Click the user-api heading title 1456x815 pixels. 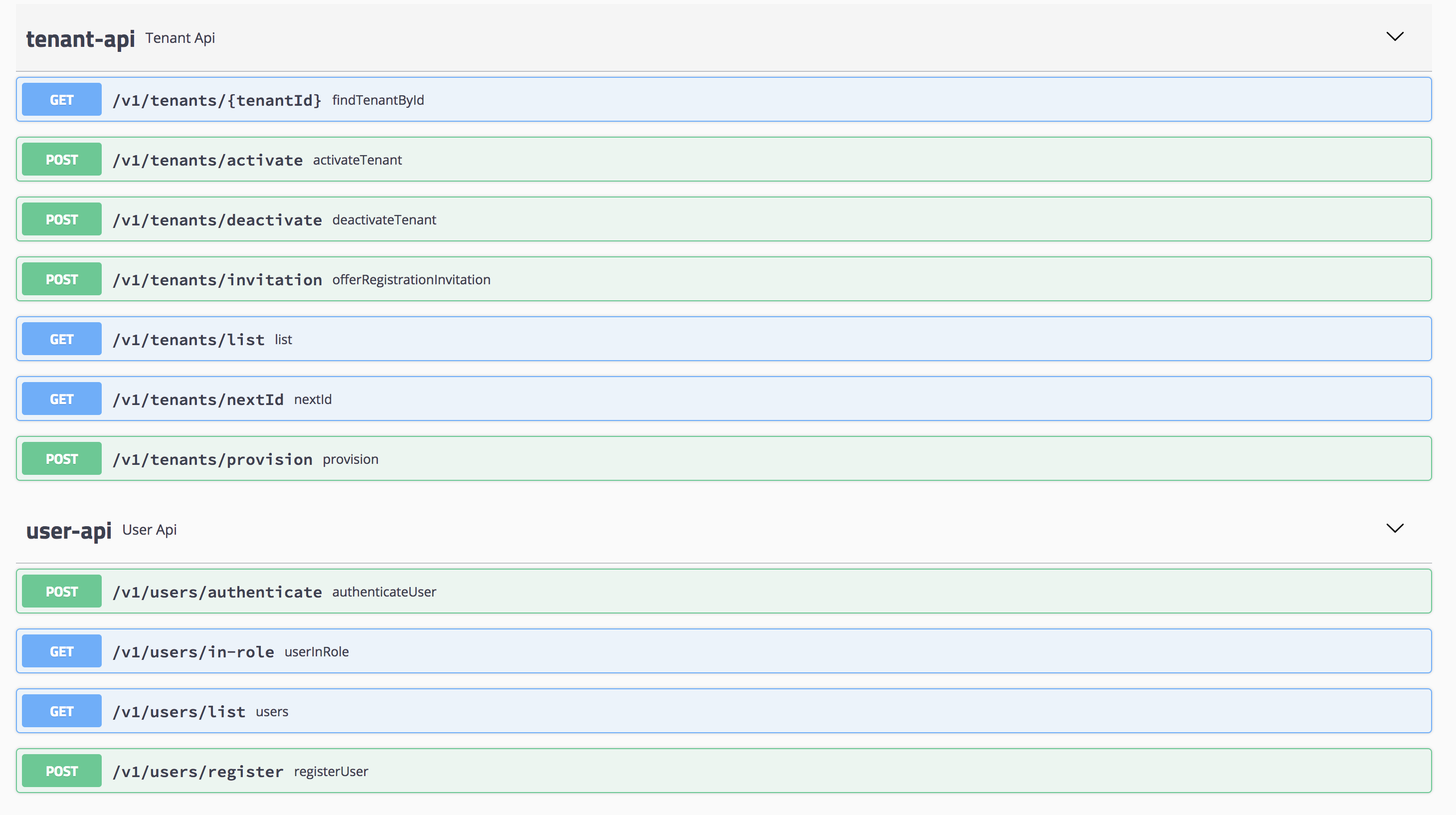[x=68, y=530]
